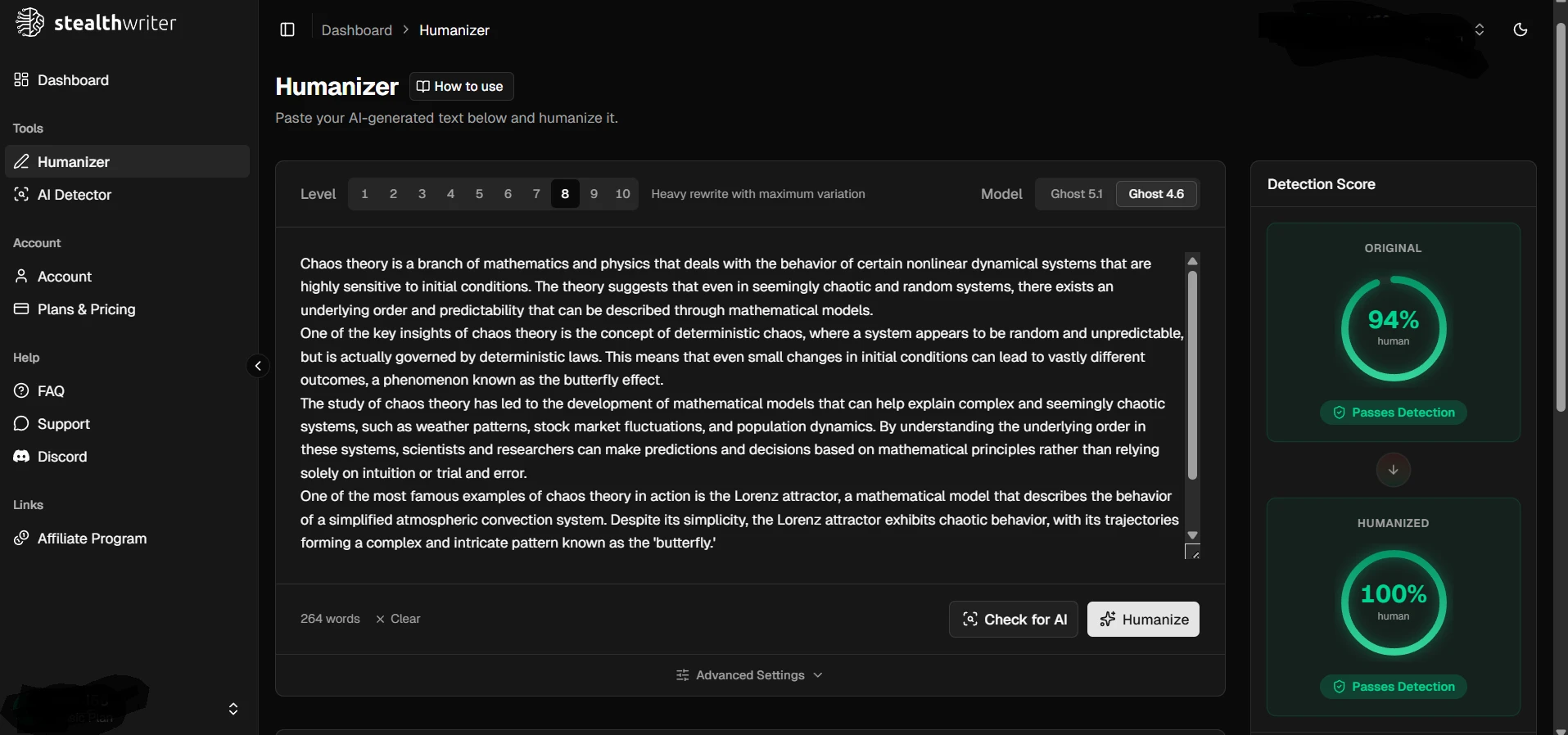
Task: Open Plans & Pricing
Action: pos(127,309)
